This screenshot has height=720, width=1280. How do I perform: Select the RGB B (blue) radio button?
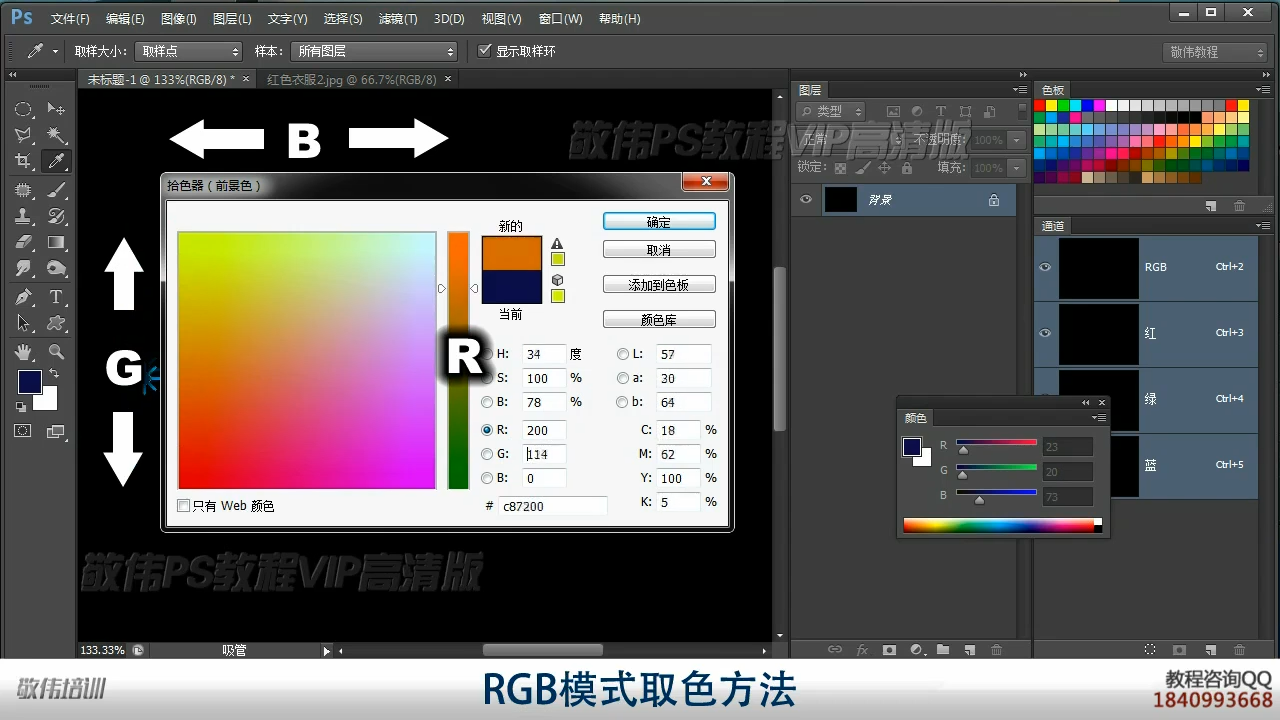[x=487, y=478]
